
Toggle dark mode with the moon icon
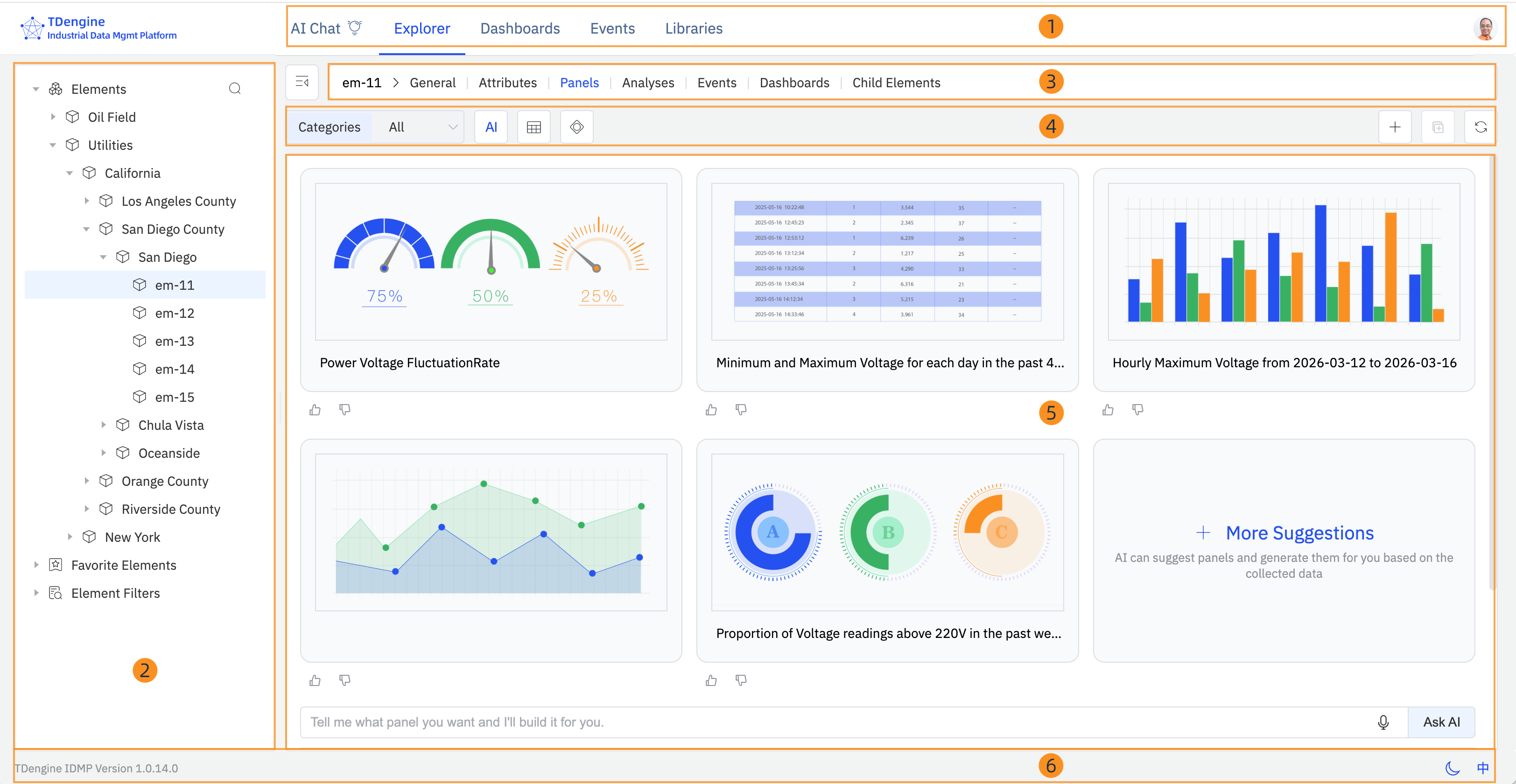coord(1452,768)
